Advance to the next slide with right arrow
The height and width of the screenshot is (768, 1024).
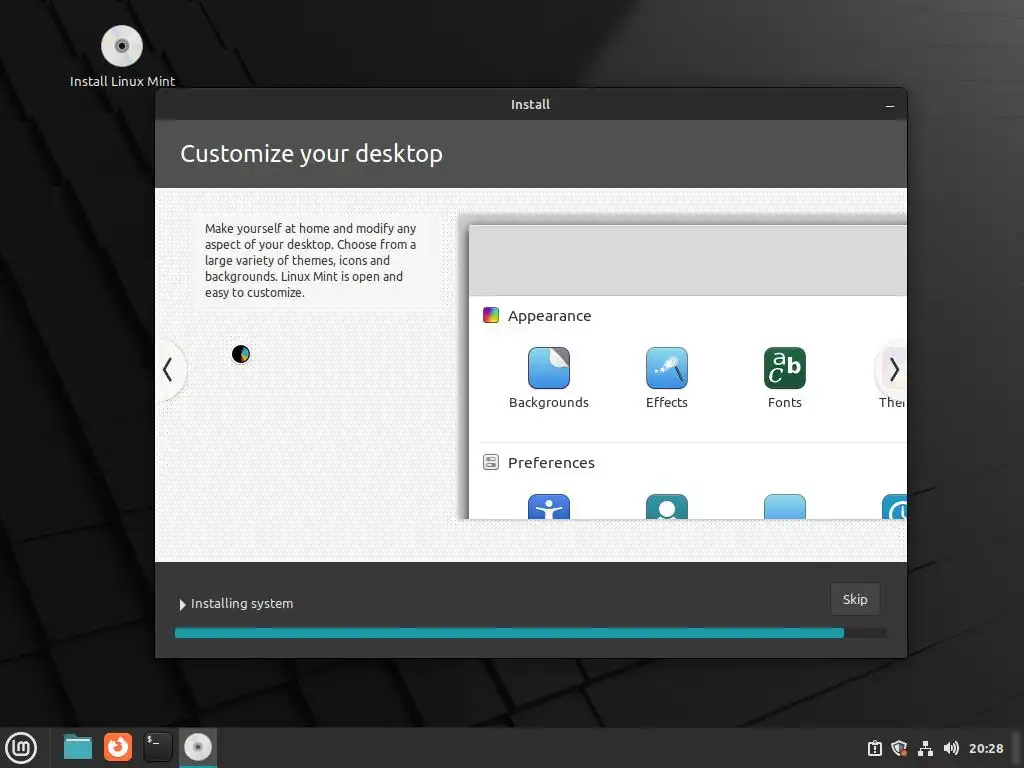[893, 370]
